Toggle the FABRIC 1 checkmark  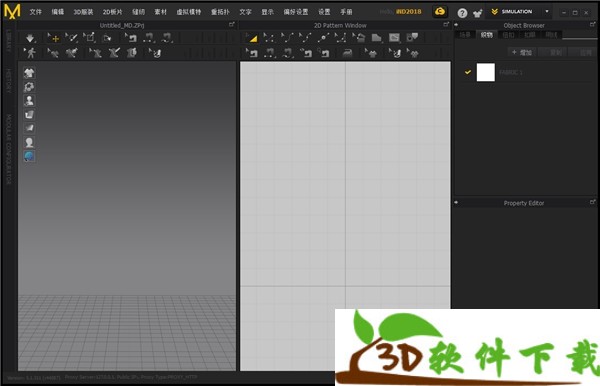pyautogui.click(x=468, y=72)
